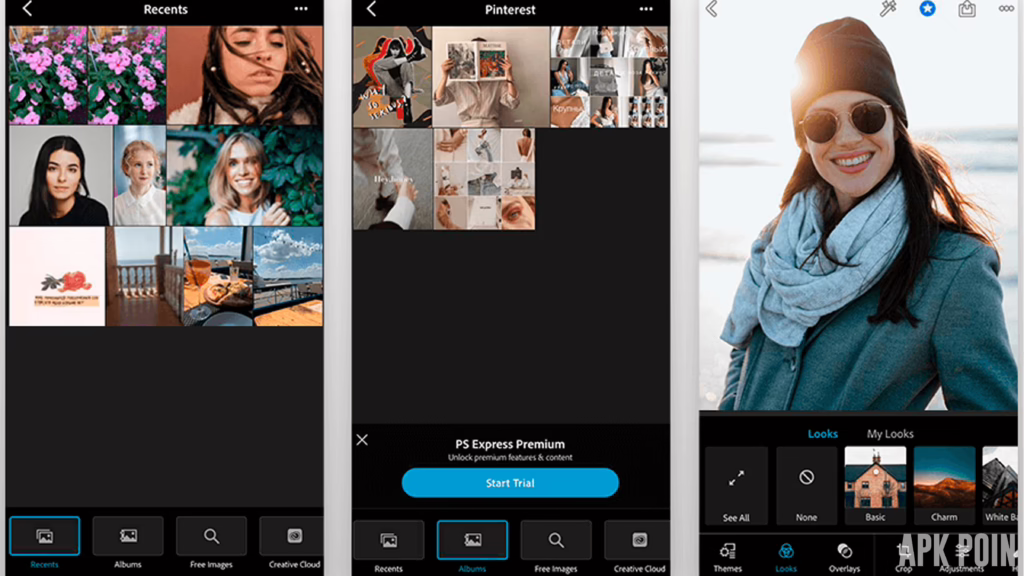Switch to Recents in the Pinterest screen
This screenshot has width=1024, height=576.
[x=389, y=547]
